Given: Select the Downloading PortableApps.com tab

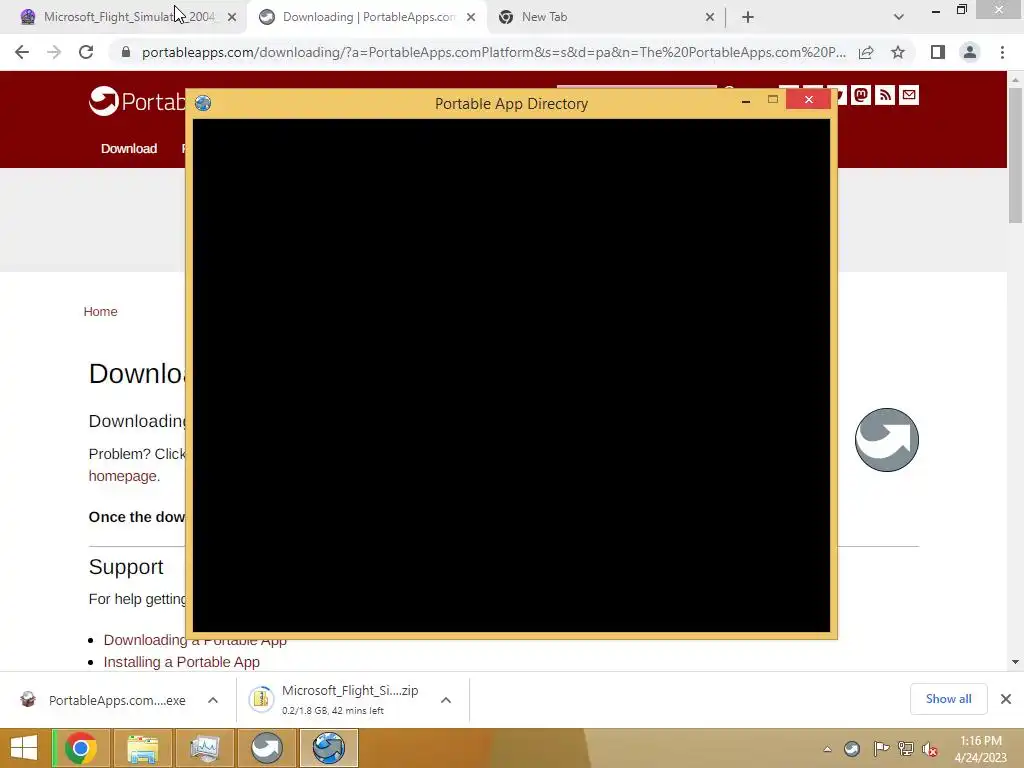Looking at the screenshot, I should coord(368,17).
